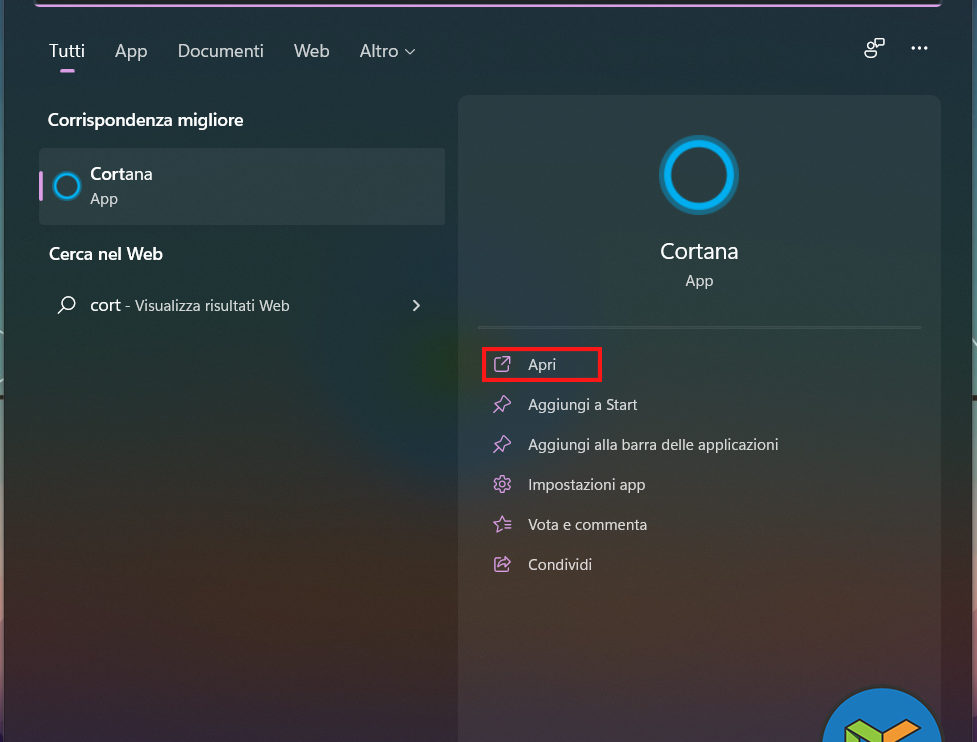Click the Apri open-external icon
The image size is (977, 742).
(x=502, y=364)
